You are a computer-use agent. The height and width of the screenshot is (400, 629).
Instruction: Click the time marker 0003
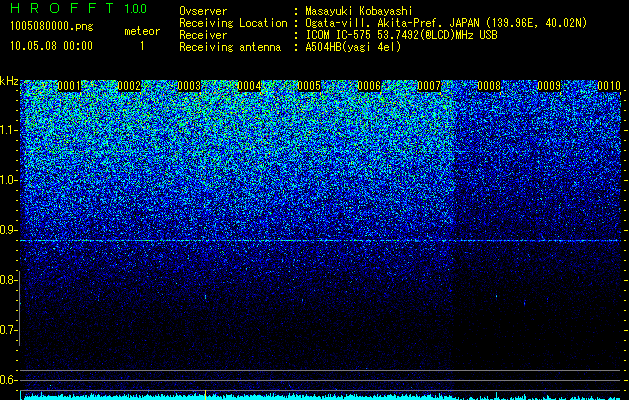tap(189, 86)
